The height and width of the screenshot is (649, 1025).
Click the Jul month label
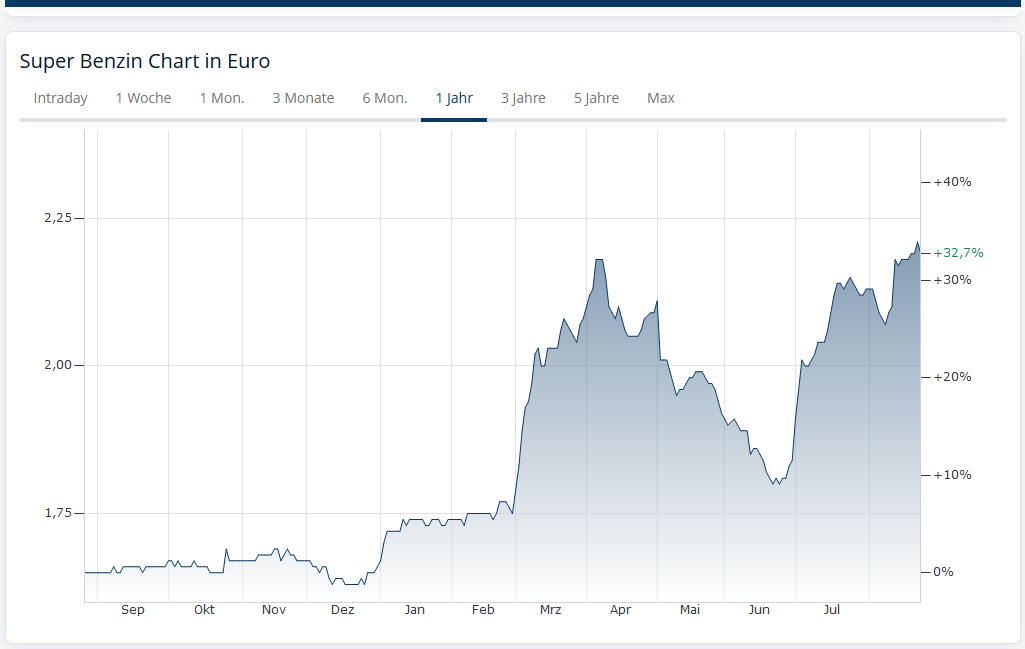point(832,610)
